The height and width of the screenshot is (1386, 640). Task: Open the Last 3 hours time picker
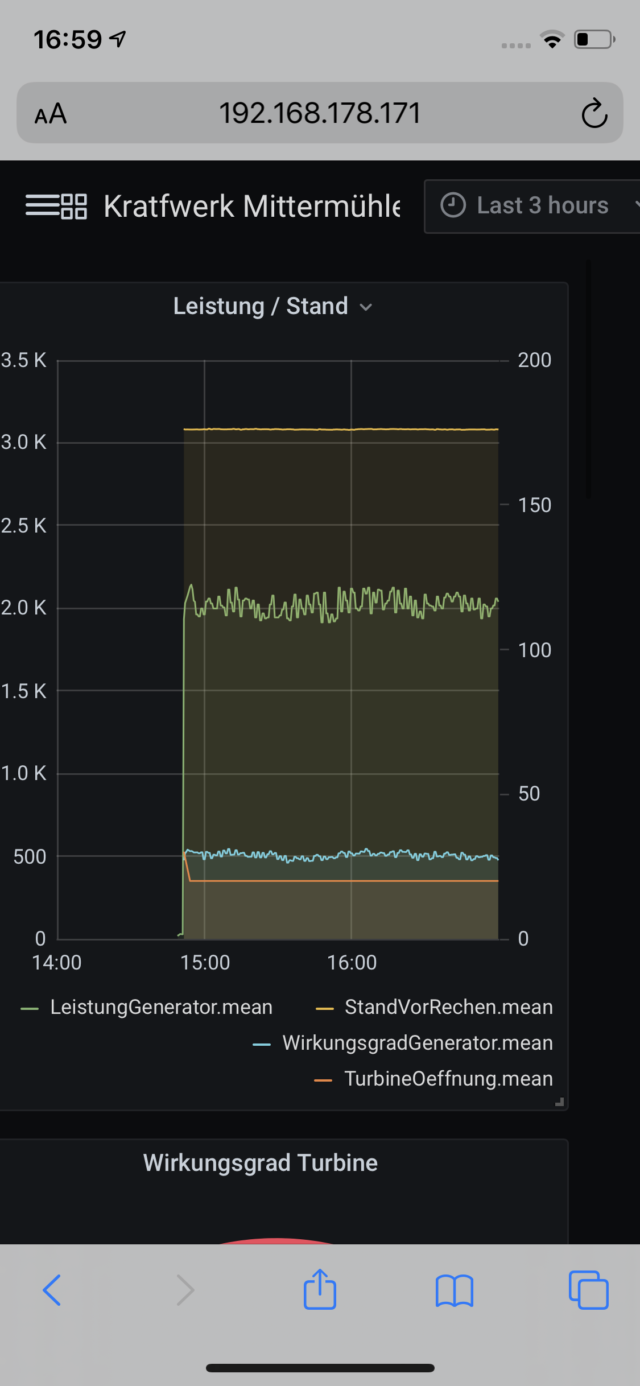point(540,206)
